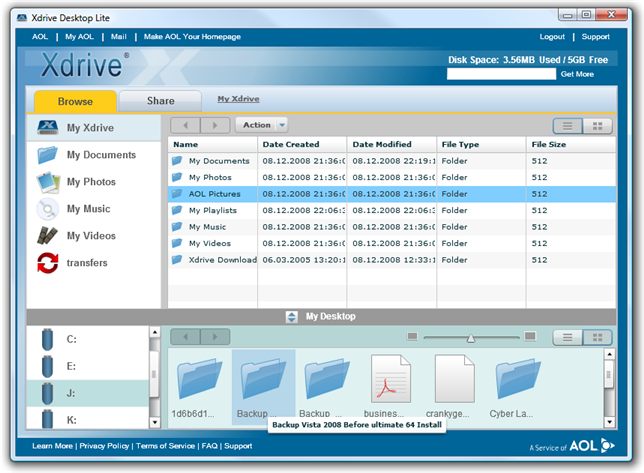Click the Logout link
This screenshot has height=473, width=644.
(x=552, y=37)
